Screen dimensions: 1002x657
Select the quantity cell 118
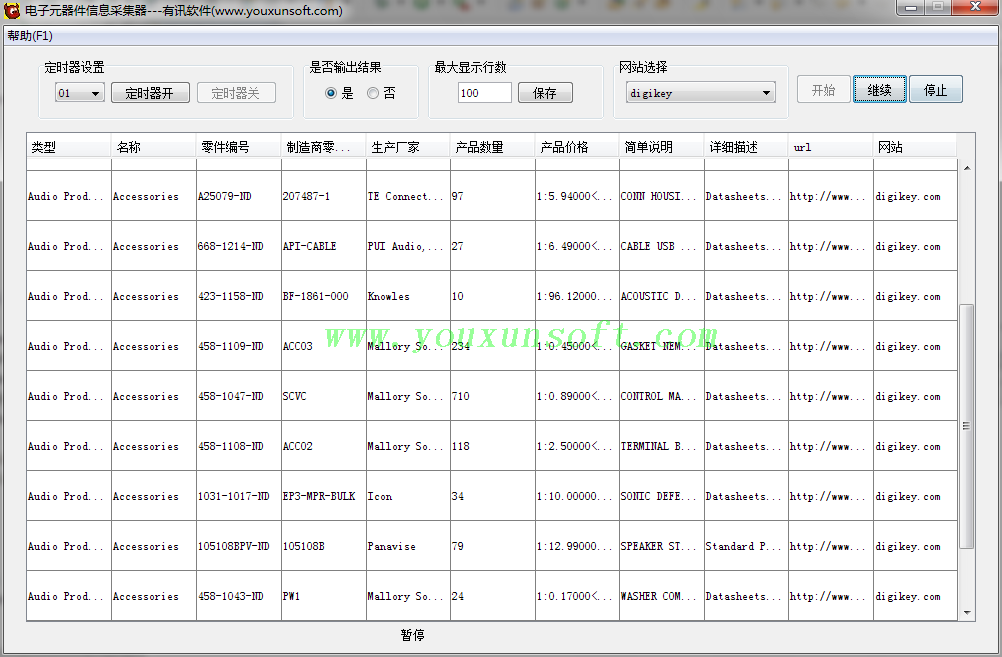pos(493,446)
